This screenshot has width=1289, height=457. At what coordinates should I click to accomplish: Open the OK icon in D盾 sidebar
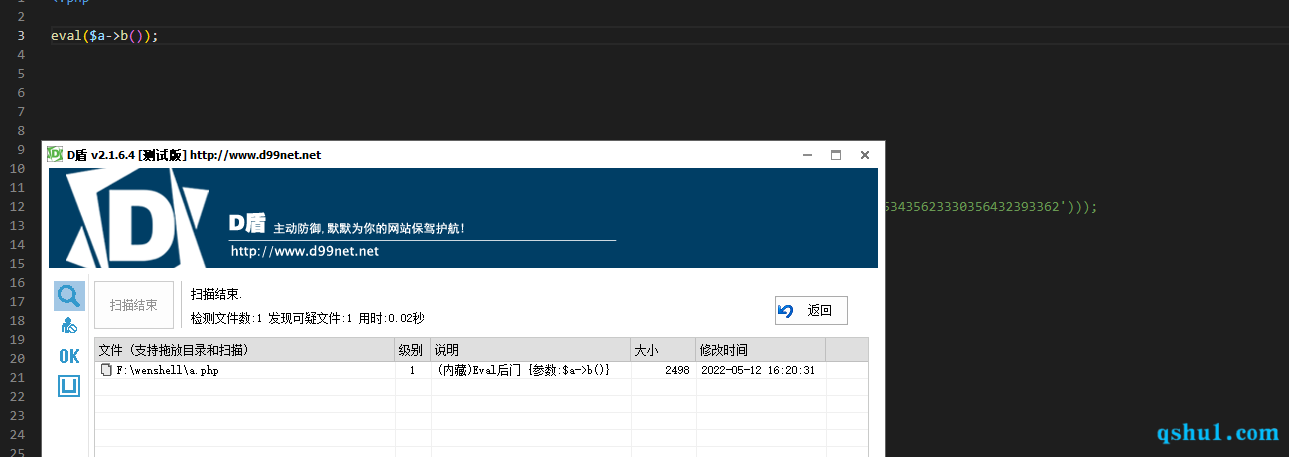69,356
